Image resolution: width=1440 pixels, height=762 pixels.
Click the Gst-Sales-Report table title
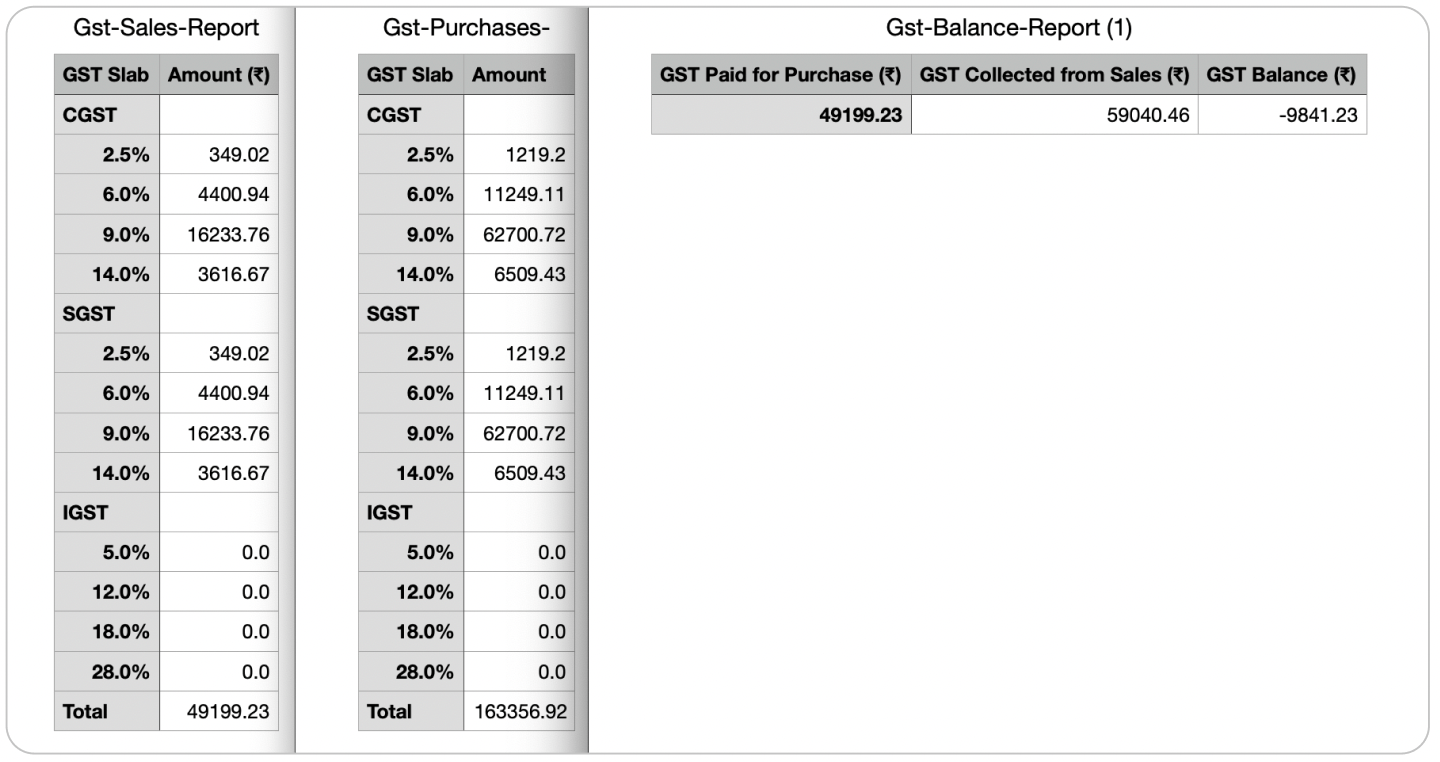click(166, 29)
